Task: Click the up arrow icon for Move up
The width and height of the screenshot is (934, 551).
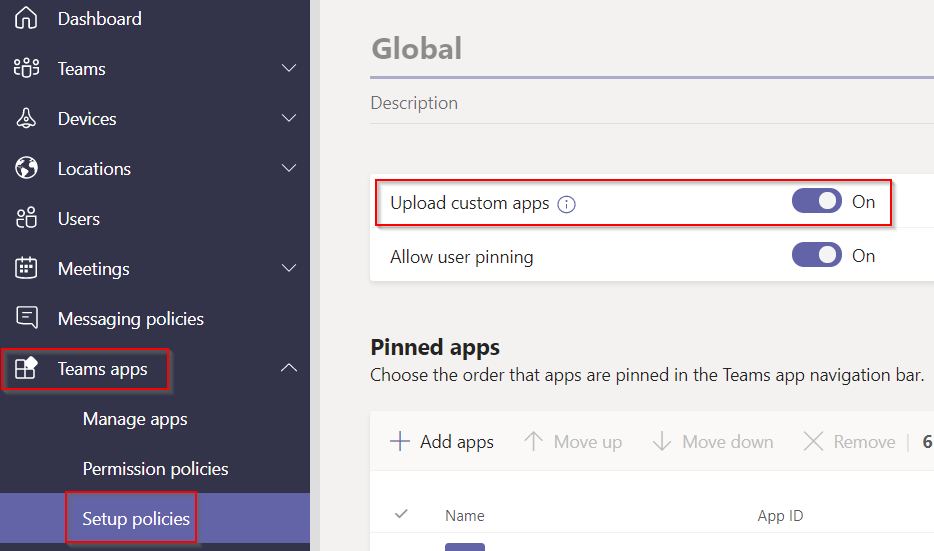Action: coord(533,441)
